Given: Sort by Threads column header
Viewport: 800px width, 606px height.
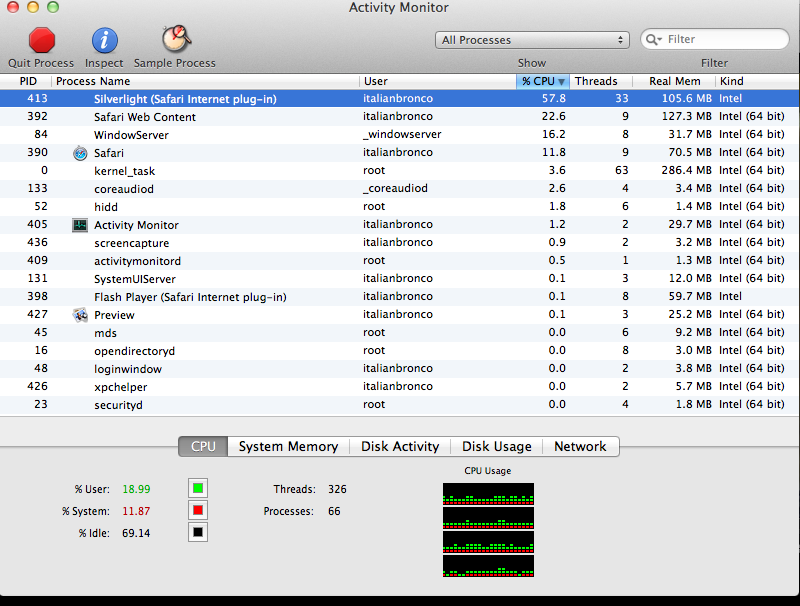Looking at the screenshot, I should pos(601,81).
